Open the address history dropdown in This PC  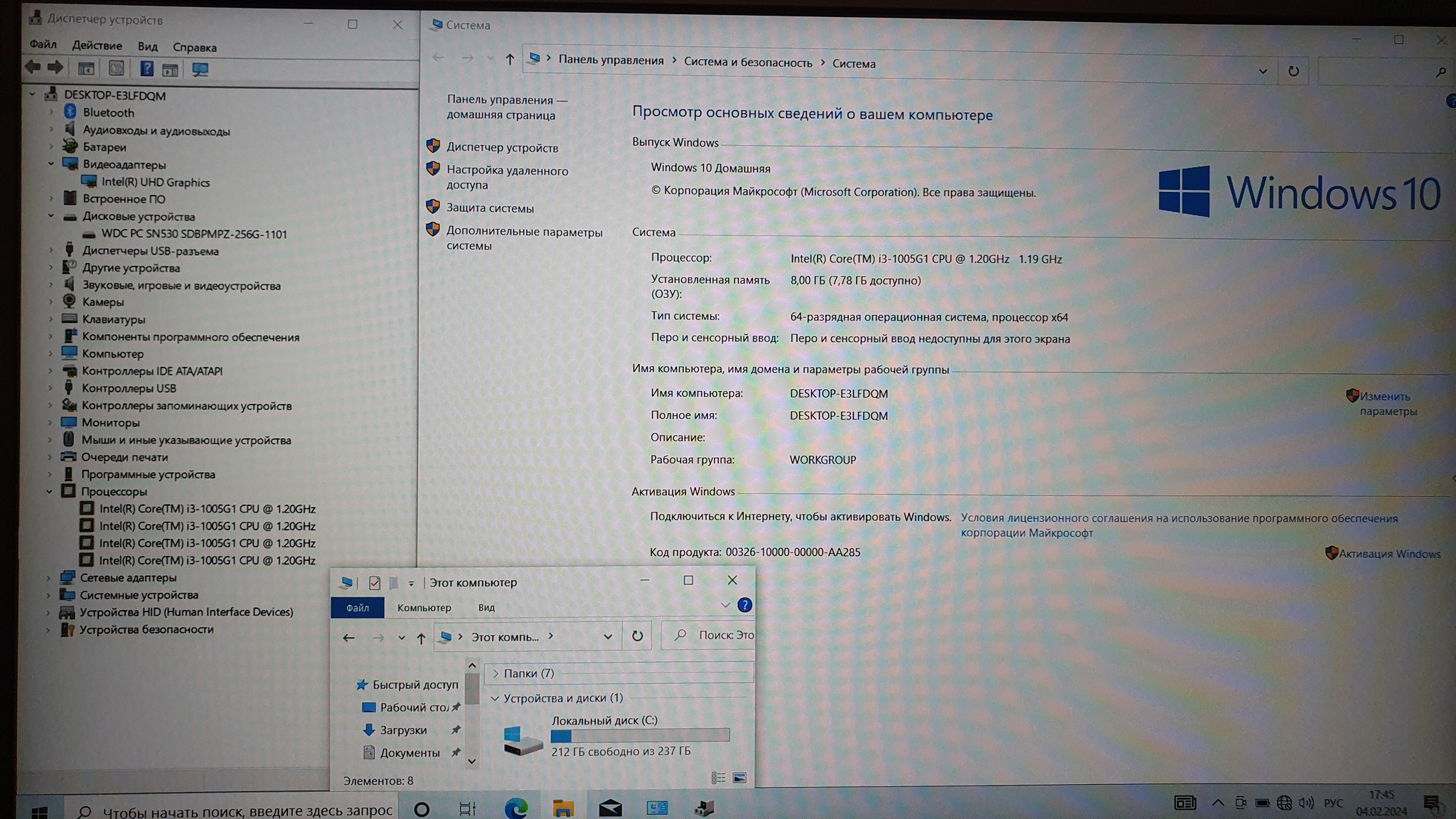click(x=608, y=637)
